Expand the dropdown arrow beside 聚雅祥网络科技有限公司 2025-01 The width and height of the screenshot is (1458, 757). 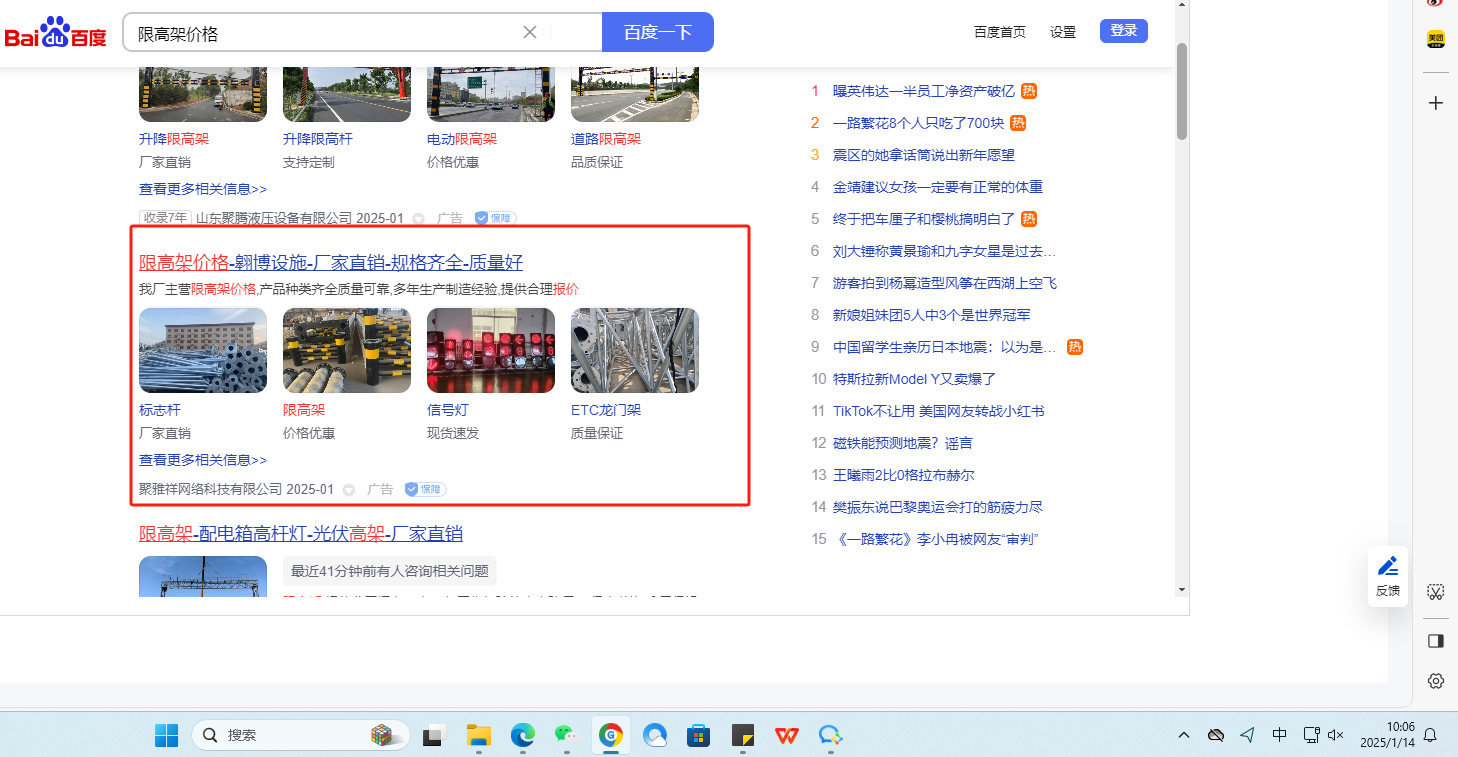point(349,490)
